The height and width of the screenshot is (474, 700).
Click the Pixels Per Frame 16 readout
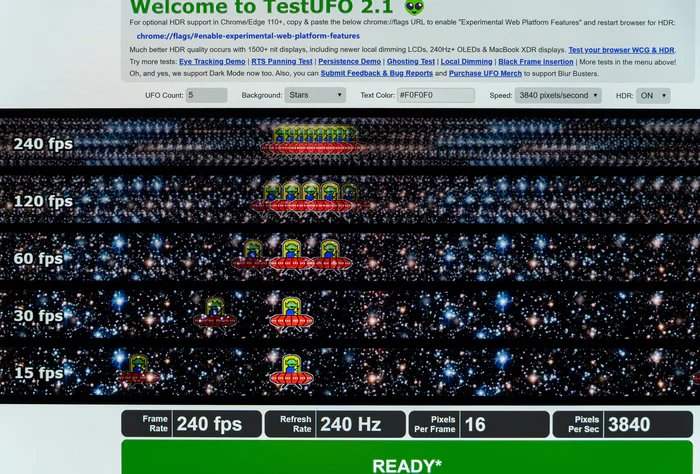pos(479,424)
